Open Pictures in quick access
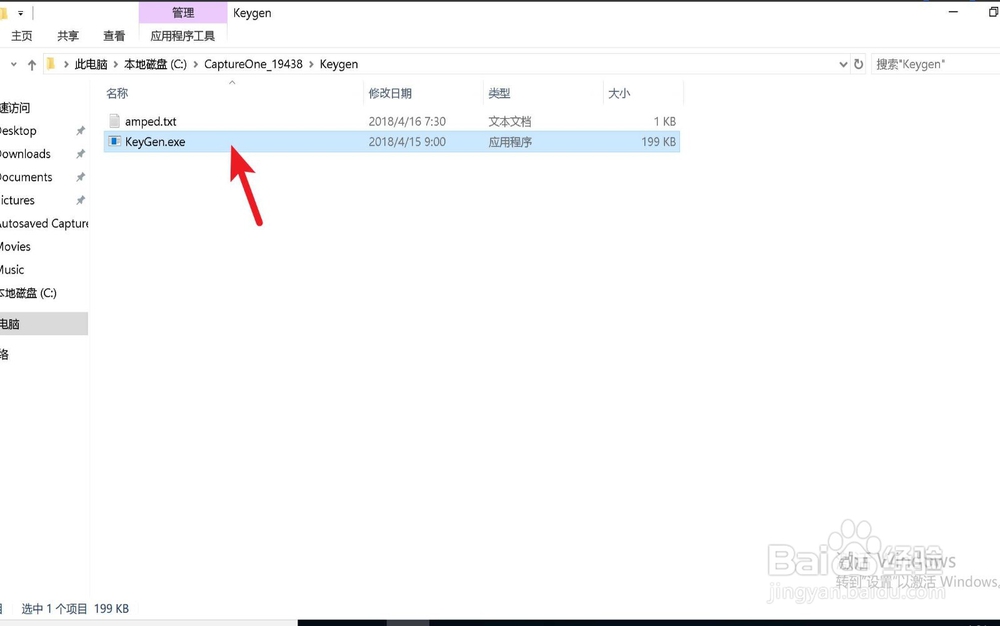Image resolution: width=1000 pixels, height=626 pixels. click(x=17, y=200)
